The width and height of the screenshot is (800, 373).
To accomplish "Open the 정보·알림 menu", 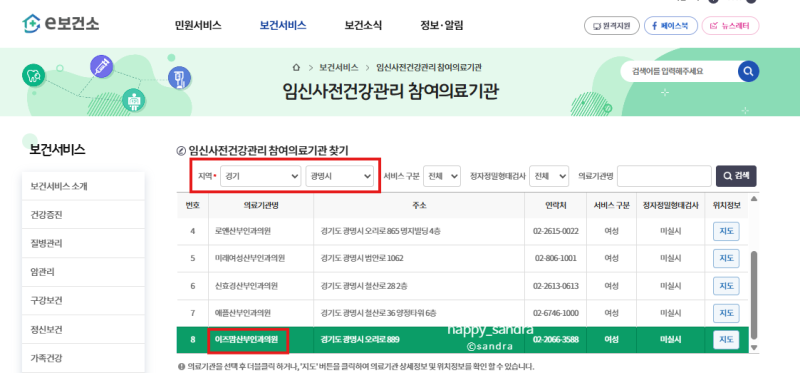I will pos(442,26).
